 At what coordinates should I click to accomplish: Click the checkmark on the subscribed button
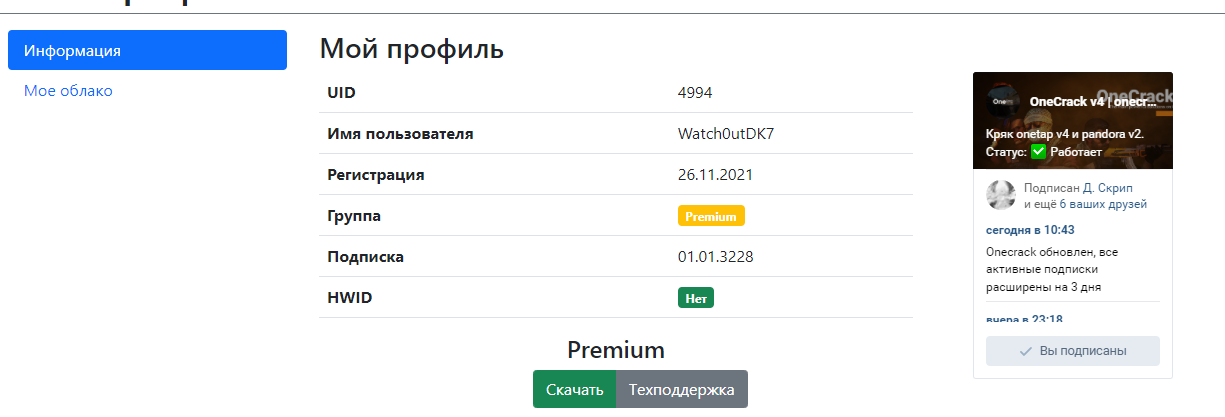tap(1025, 351)
